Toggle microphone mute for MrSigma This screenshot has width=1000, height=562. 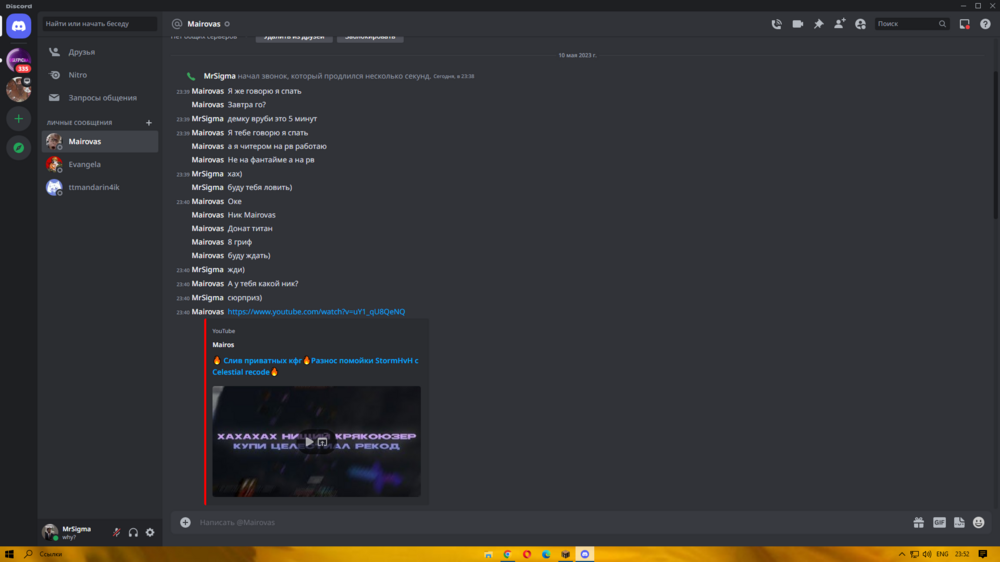click(117, 532)
